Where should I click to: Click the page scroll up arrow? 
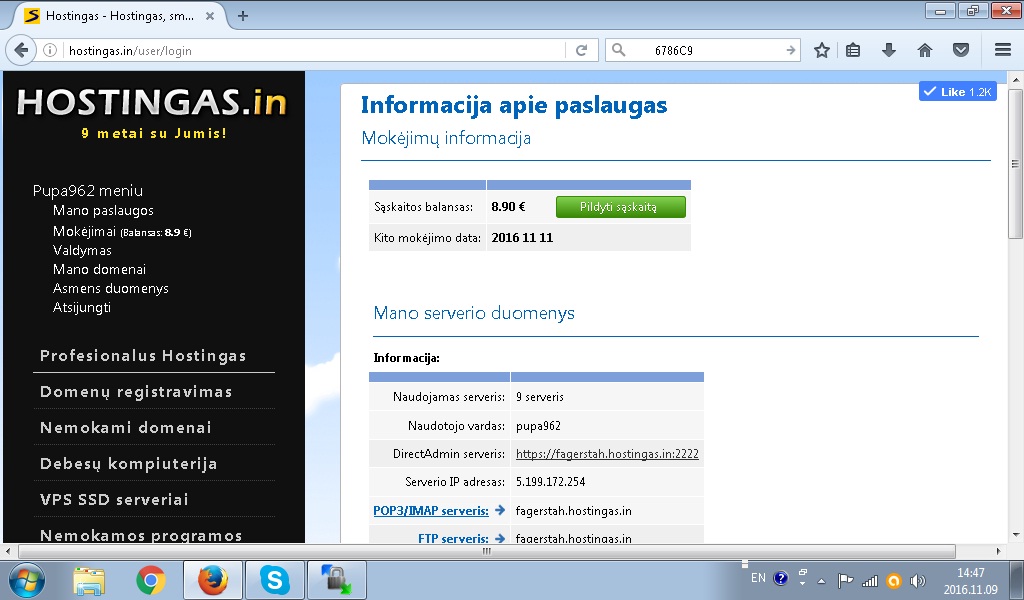tap(1015, 79)
